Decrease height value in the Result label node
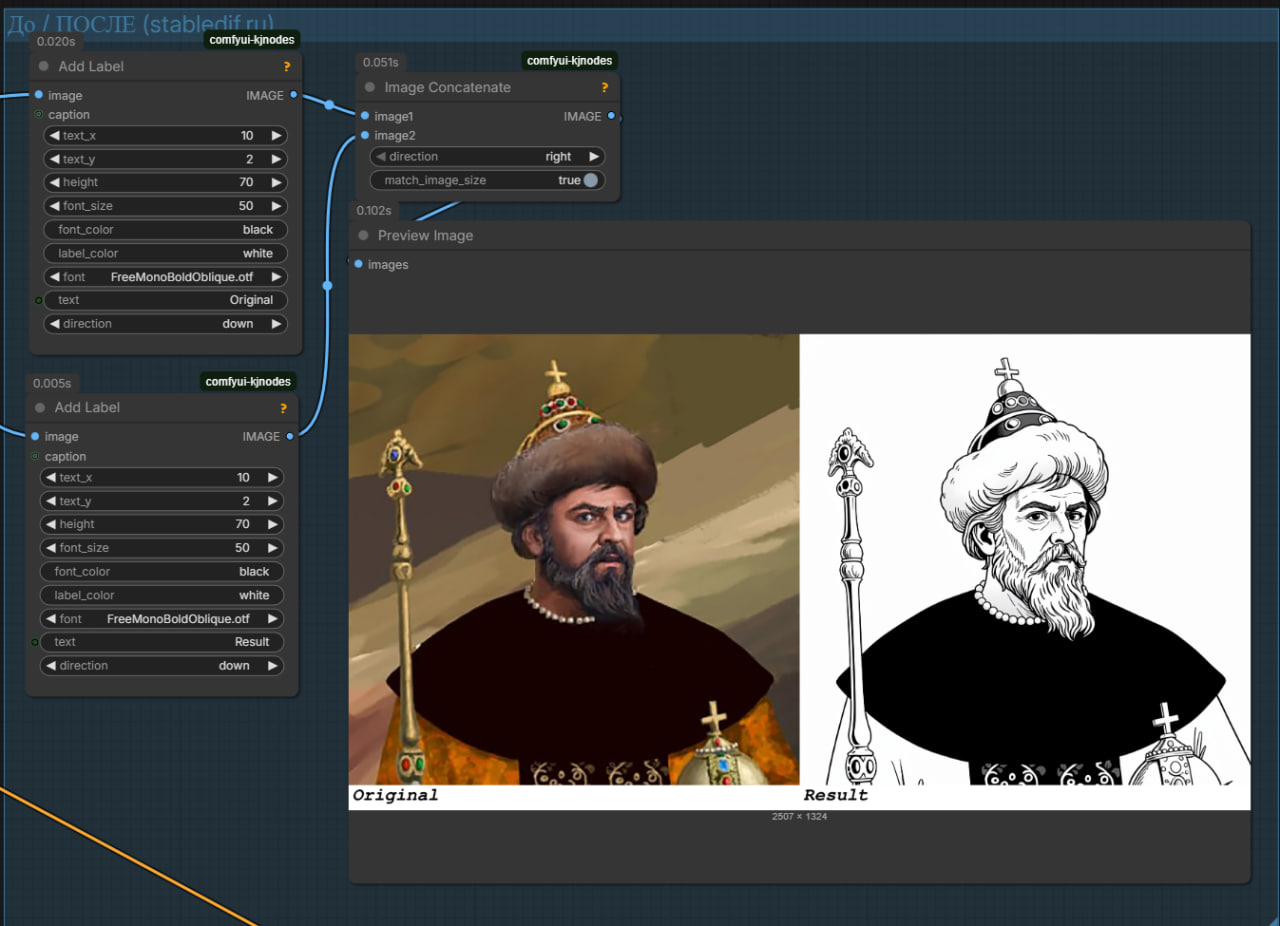The image size is (1280, 926). click(49, 524)
